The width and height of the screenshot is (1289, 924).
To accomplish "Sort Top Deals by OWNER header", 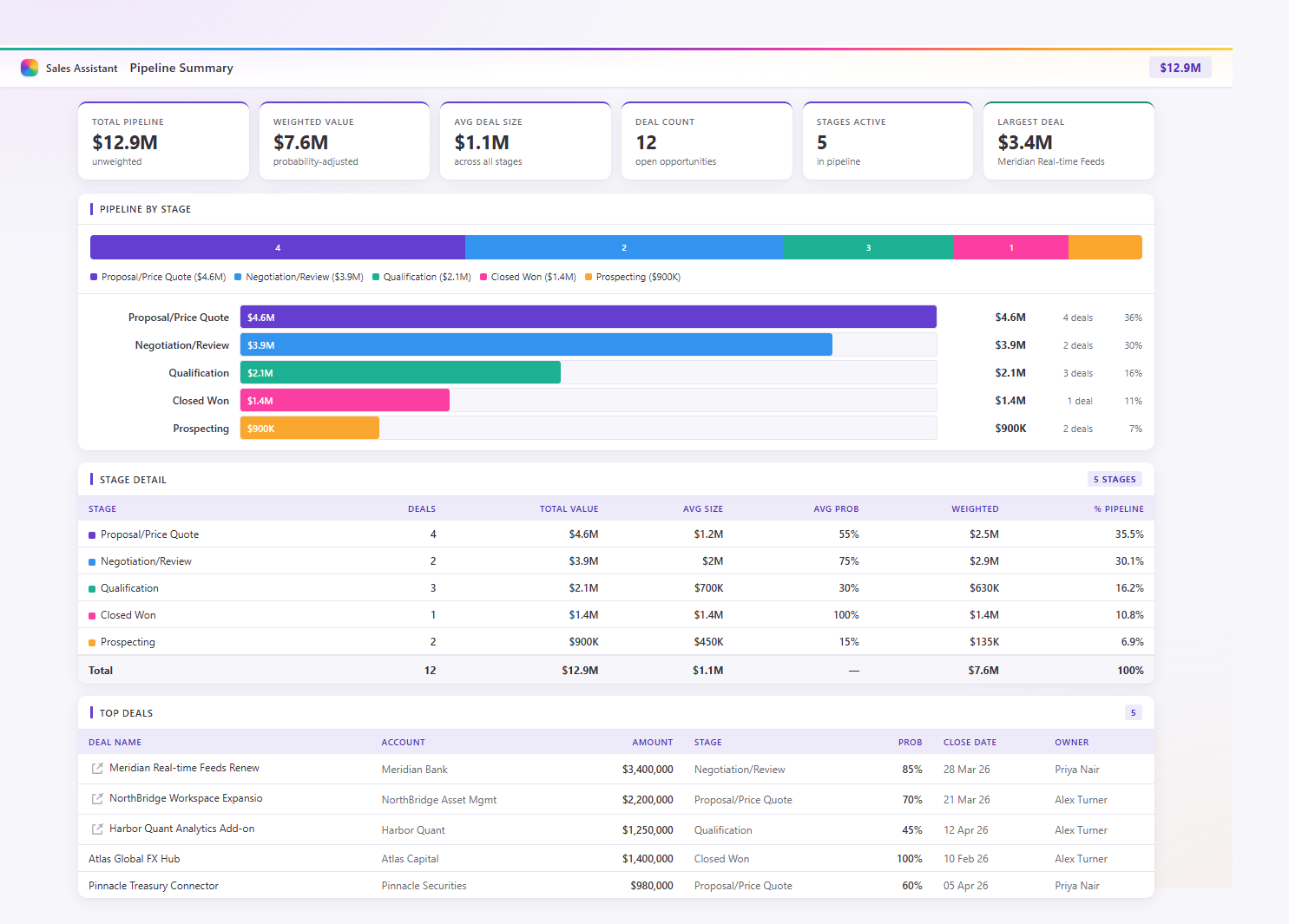I will pyautogui.click(x=1072, y=743).
